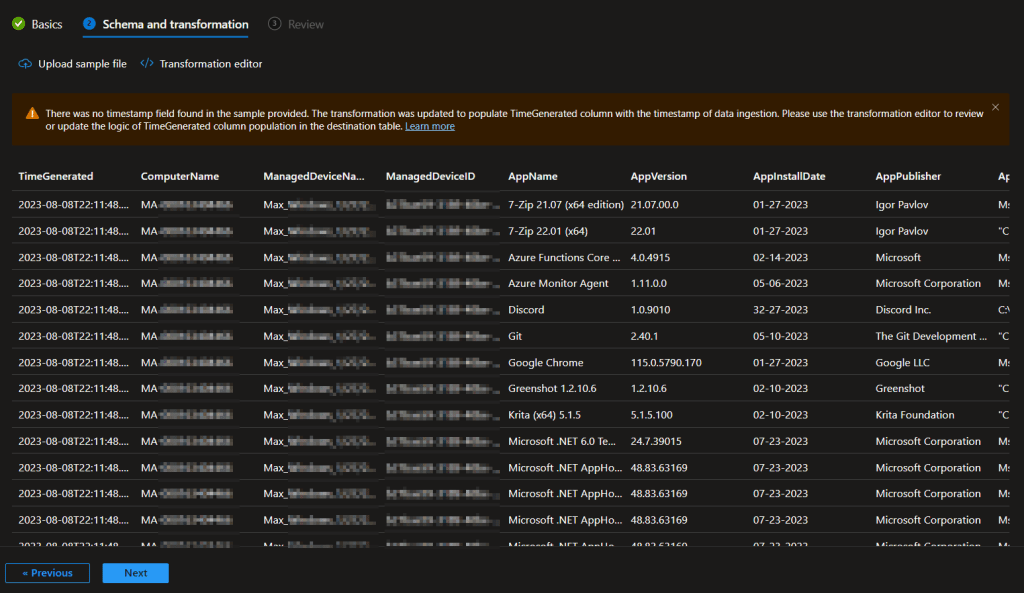Go back with the Previous button

tap(47, 573)
